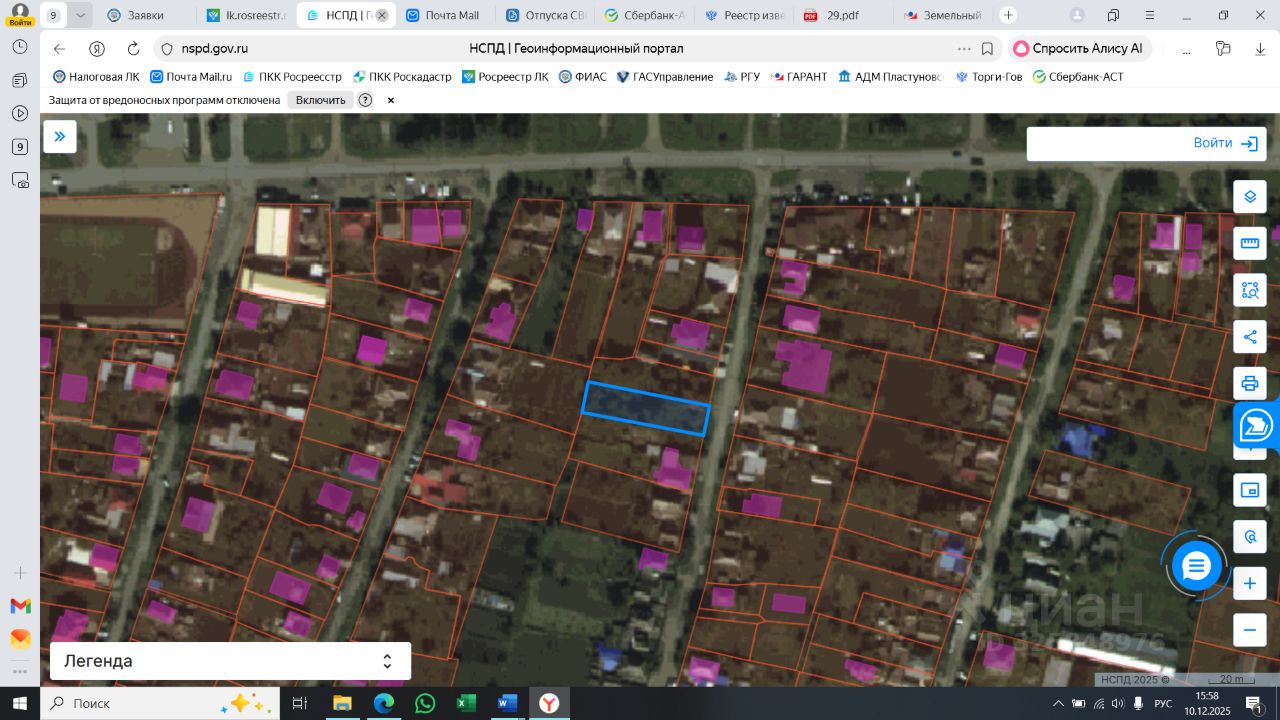Open the ПКК Роскадастр bookmark
This screenshot has height=720, width=1280.
(x=402, y=77)
